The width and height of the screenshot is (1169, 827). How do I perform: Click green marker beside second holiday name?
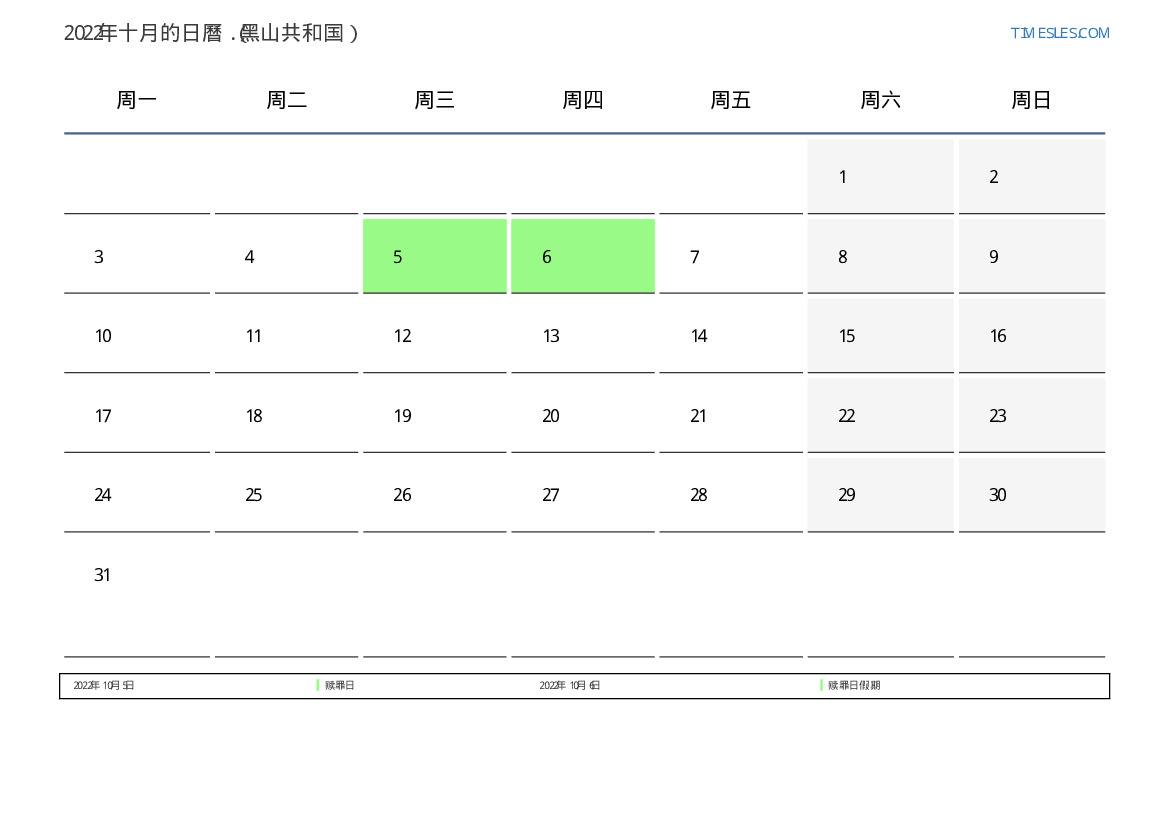pyautogui.click(x=821, y=685)
